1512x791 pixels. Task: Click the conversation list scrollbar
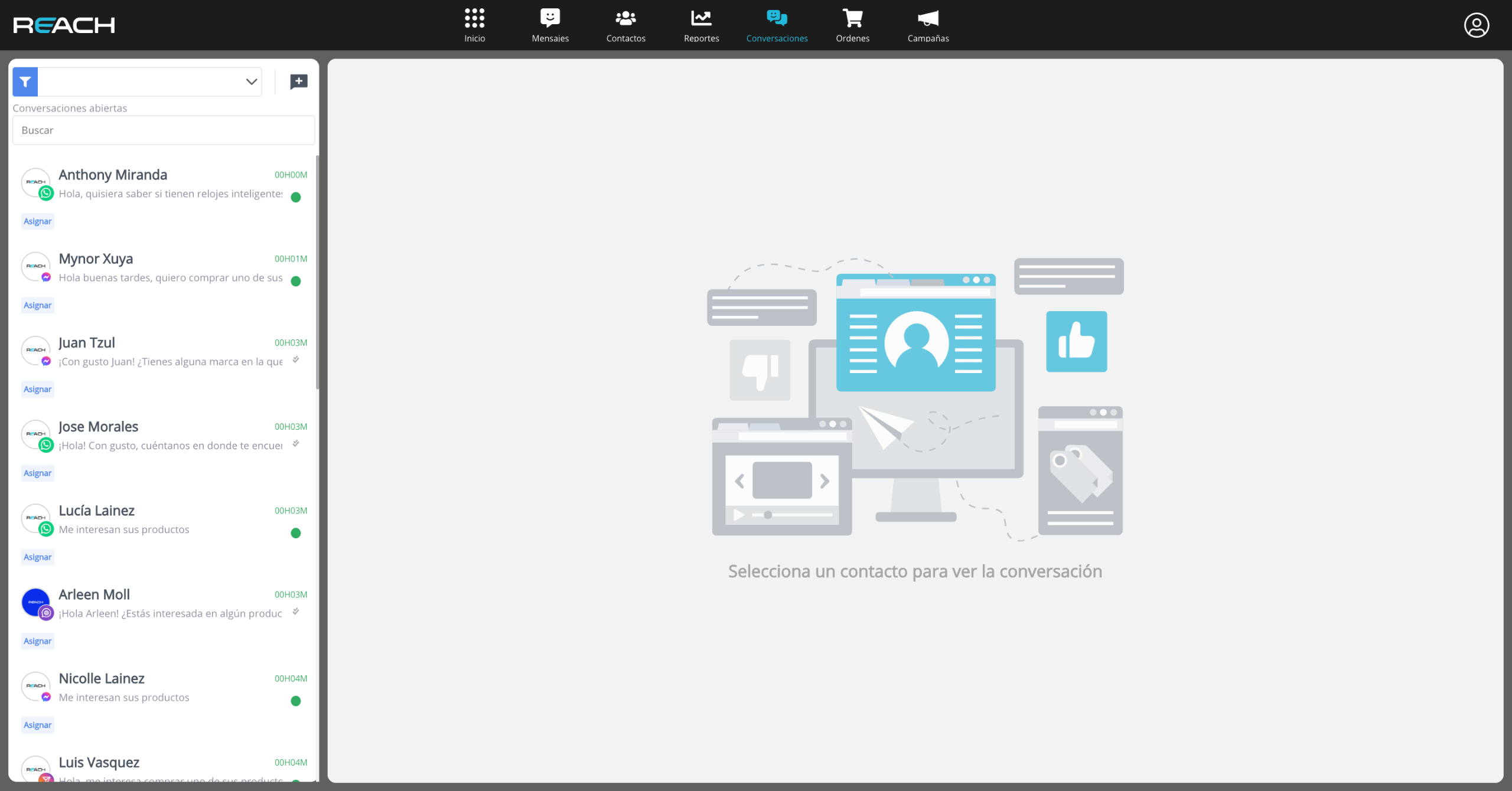pos(317,272)
